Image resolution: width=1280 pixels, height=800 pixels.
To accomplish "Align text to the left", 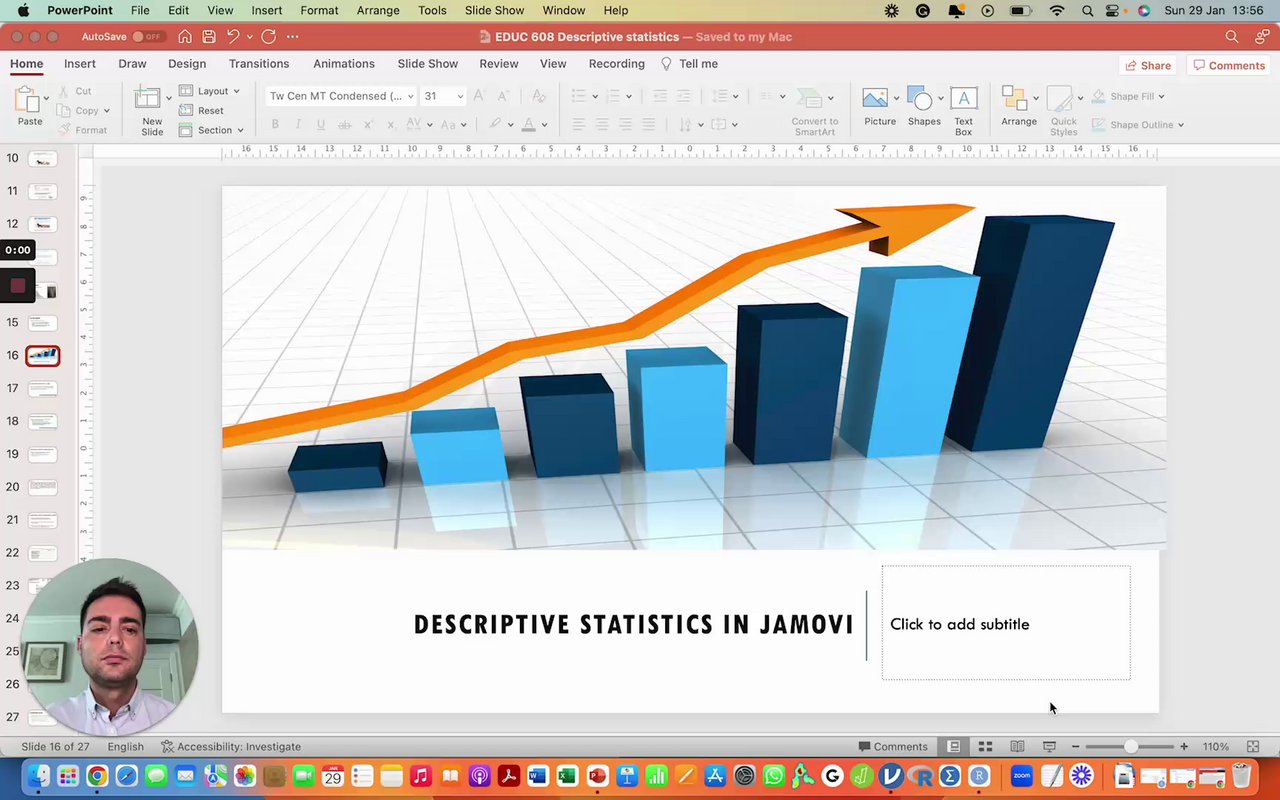I will point(579,125).
